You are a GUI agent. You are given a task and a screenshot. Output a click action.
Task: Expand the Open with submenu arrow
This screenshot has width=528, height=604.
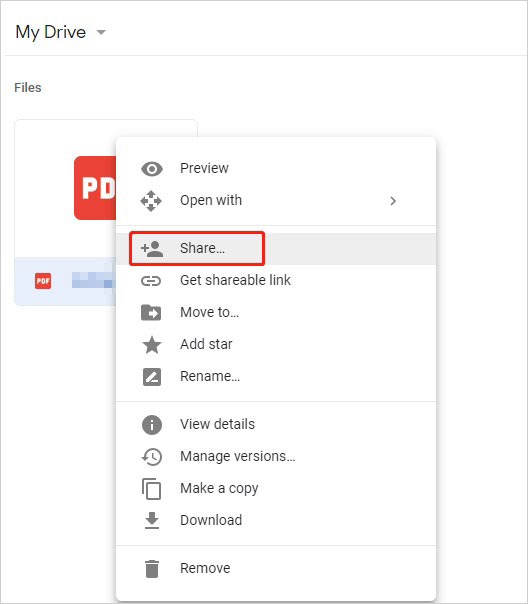tap(392, 201)
